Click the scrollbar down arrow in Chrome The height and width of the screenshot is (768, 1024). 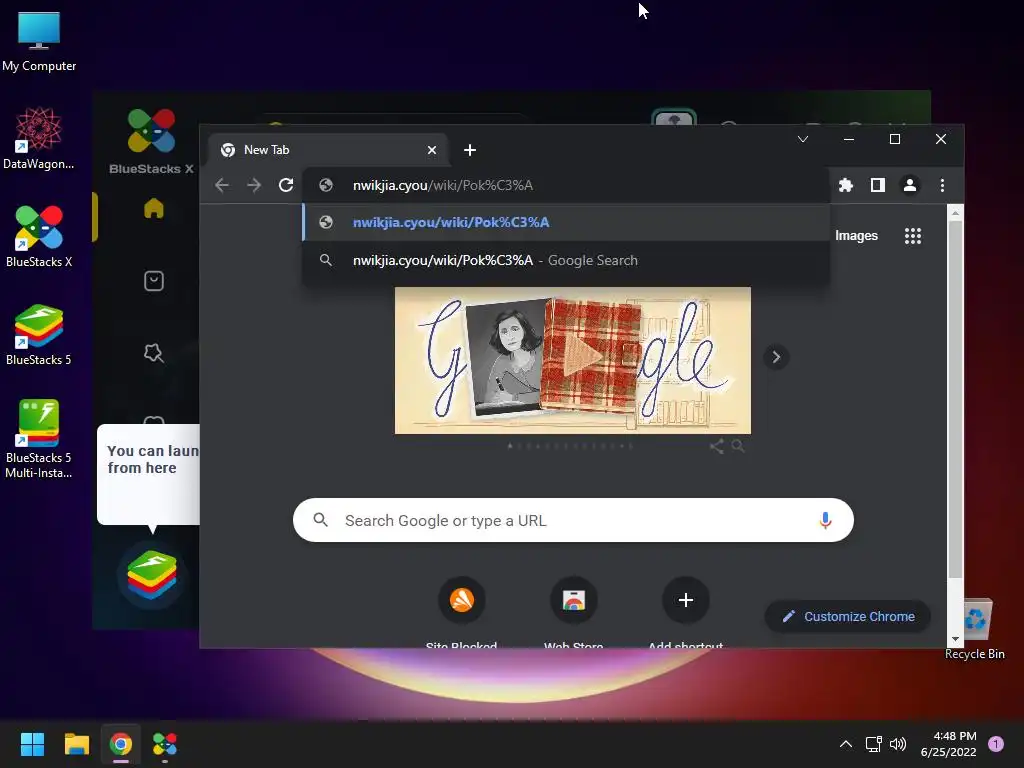pos(955,639)
